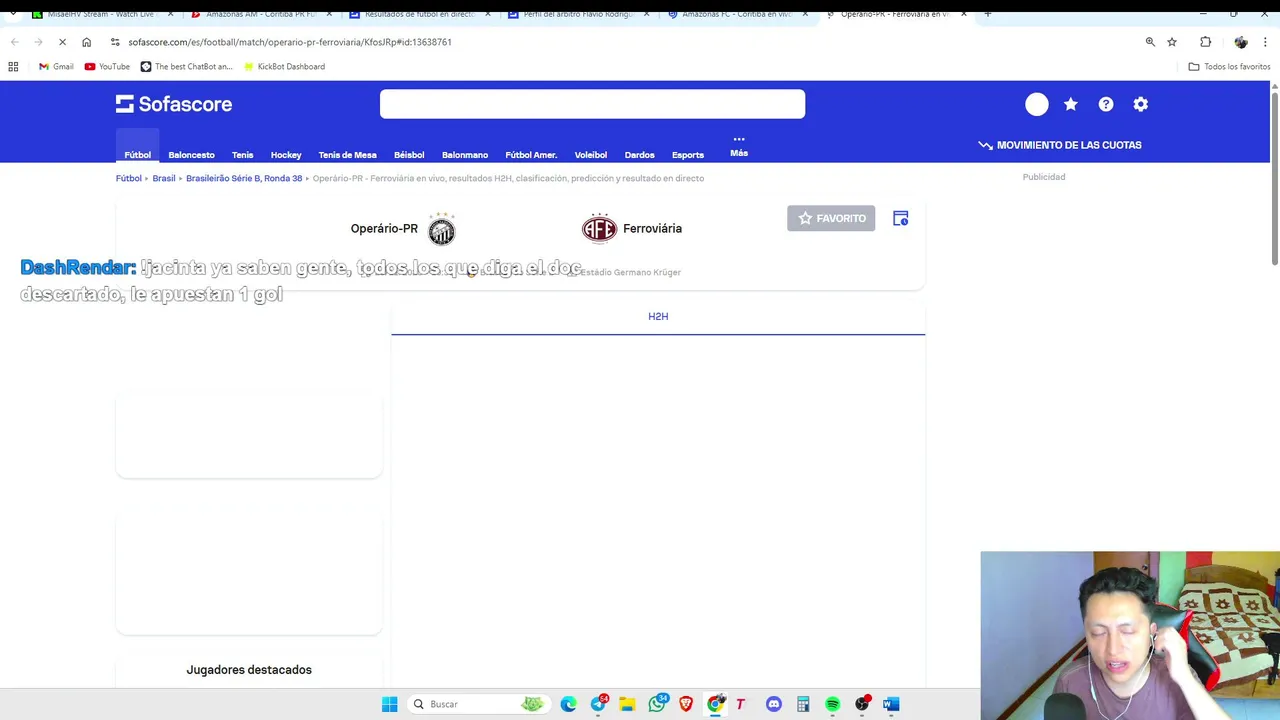Follow the Brasil breadcrumb link
Image resolution: width=1280 pixels, height=720 pixels.
(x=163, y=178)
